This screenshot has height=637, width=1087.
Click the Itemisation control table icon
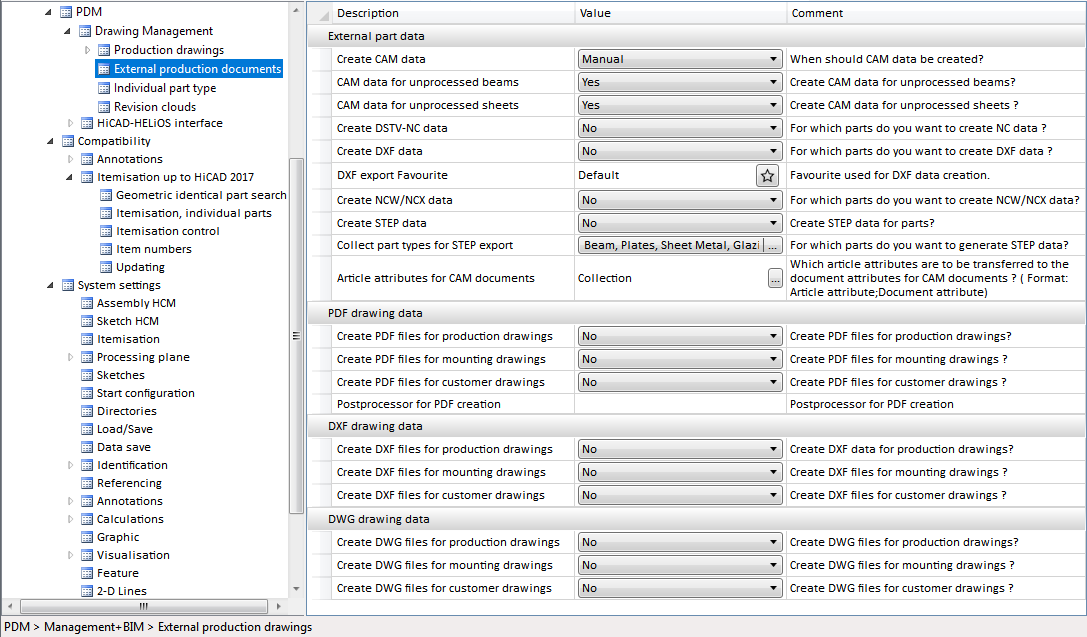[x=106, y=231]
